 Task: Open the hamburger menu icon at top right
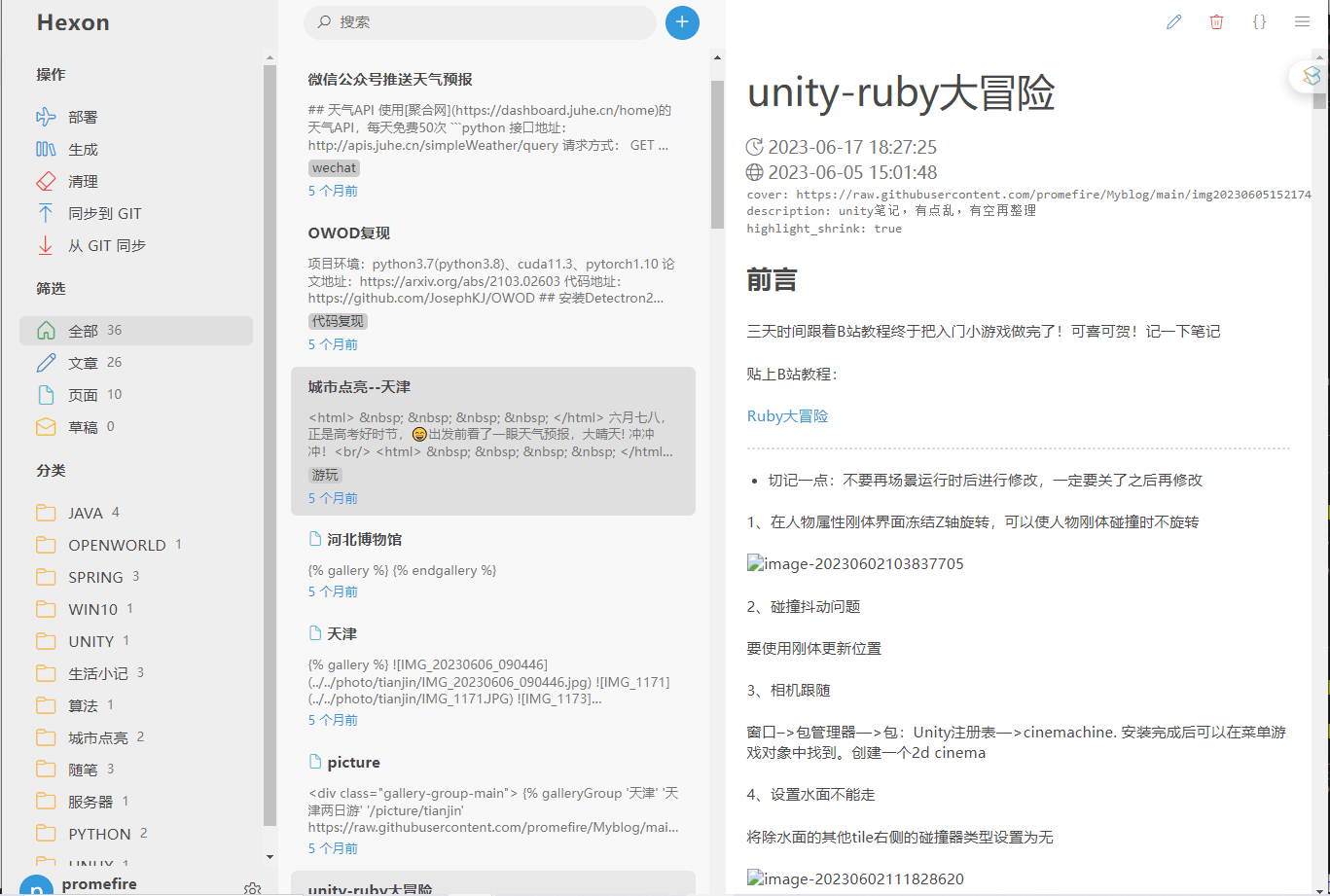tap(1302, 21)
